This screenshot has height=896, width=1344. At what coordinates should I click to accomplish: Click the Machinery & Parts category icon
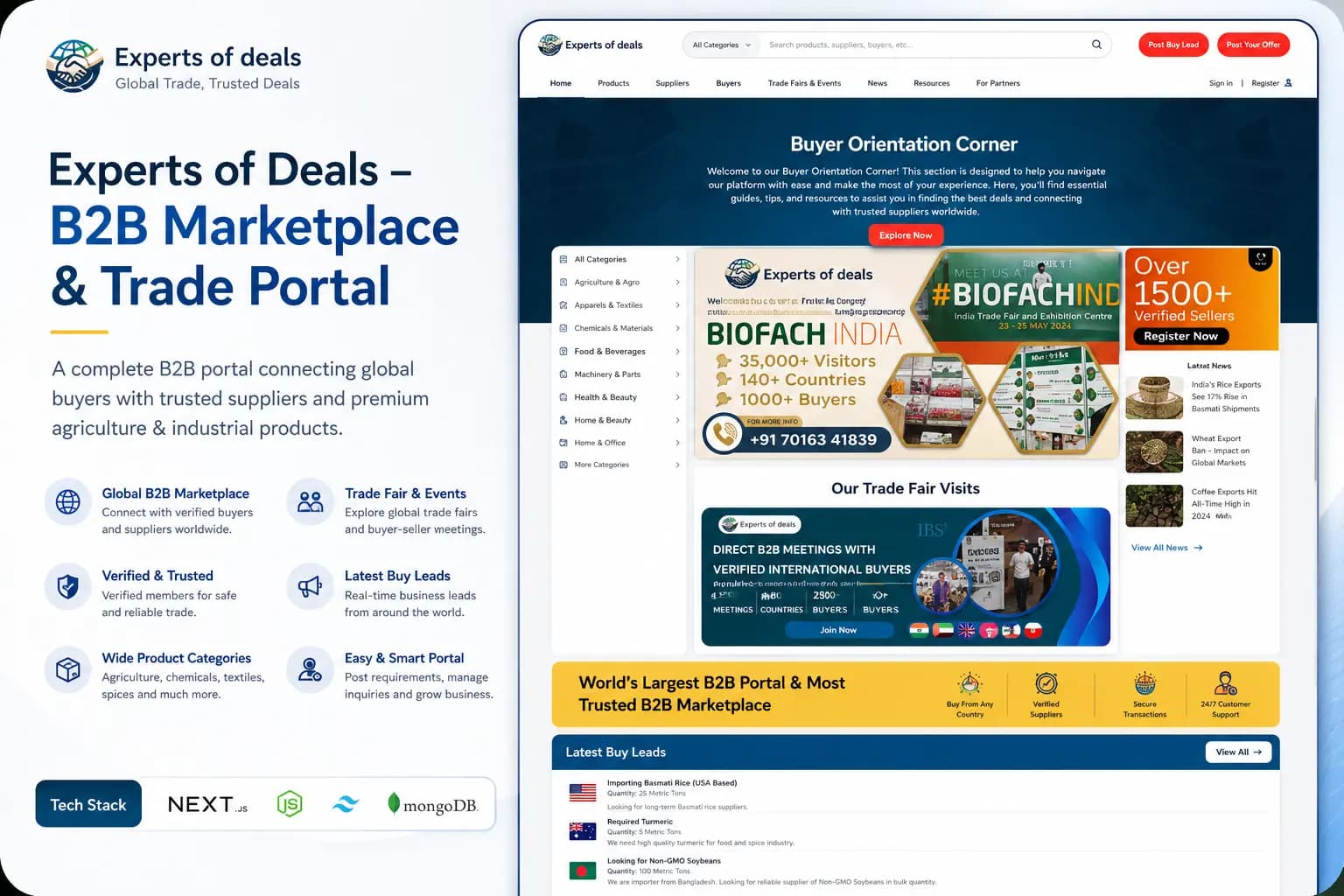coord(563,374)
